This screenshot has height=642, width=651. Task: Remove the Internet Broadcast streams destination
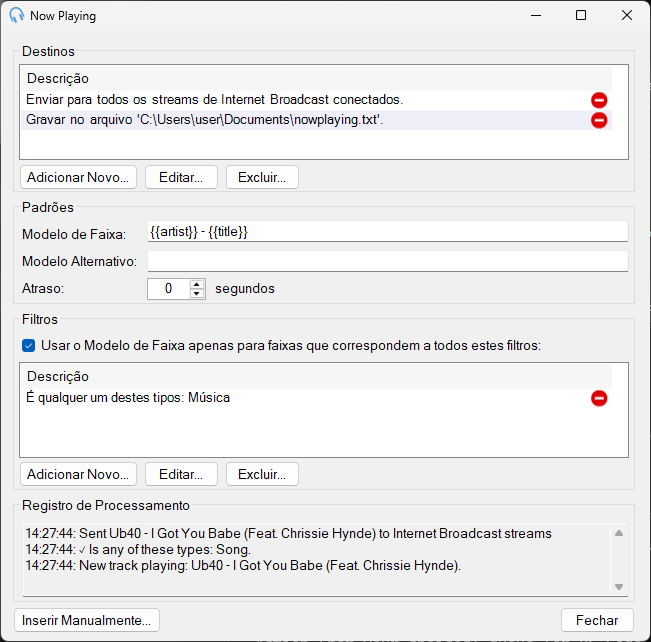coord(599,100)
